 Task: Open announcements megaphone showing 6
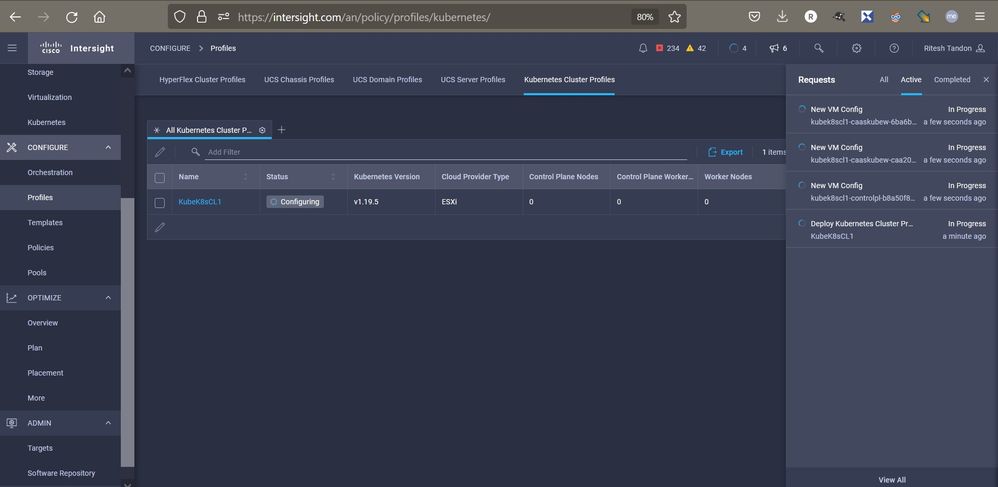pyautogui.click(x=778, y=48)
